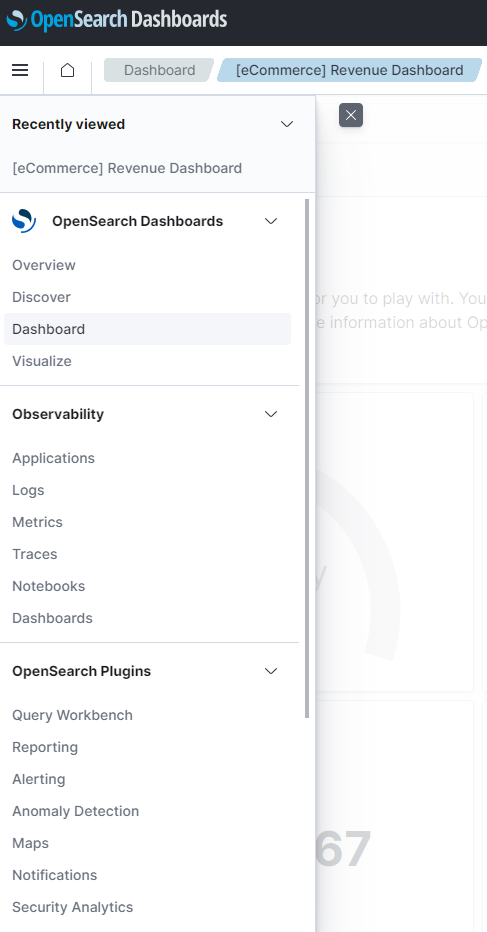Open Discover from the navigation
Image resolution: width=487 pixels, height=932 pixels.
42,297
